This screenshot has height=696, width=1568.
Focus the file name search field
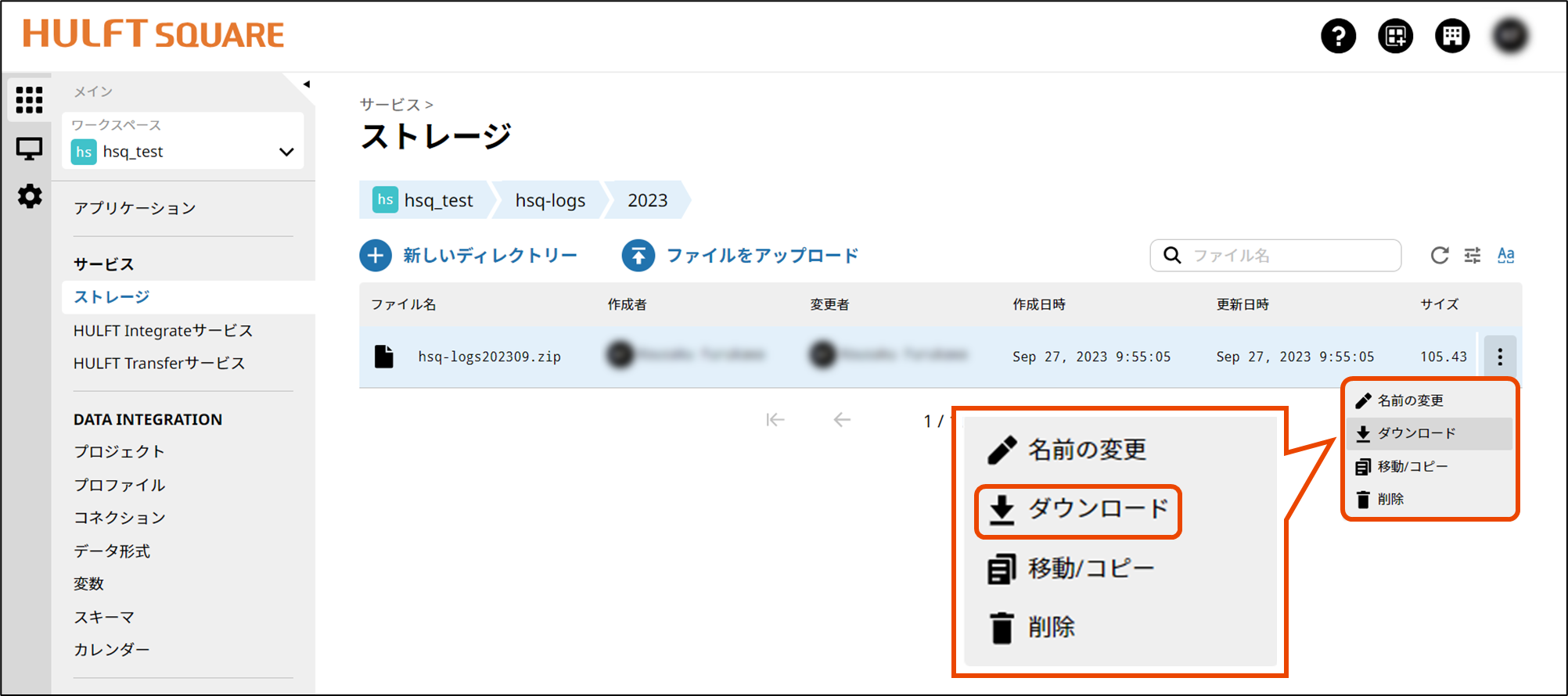(1275, 256)
